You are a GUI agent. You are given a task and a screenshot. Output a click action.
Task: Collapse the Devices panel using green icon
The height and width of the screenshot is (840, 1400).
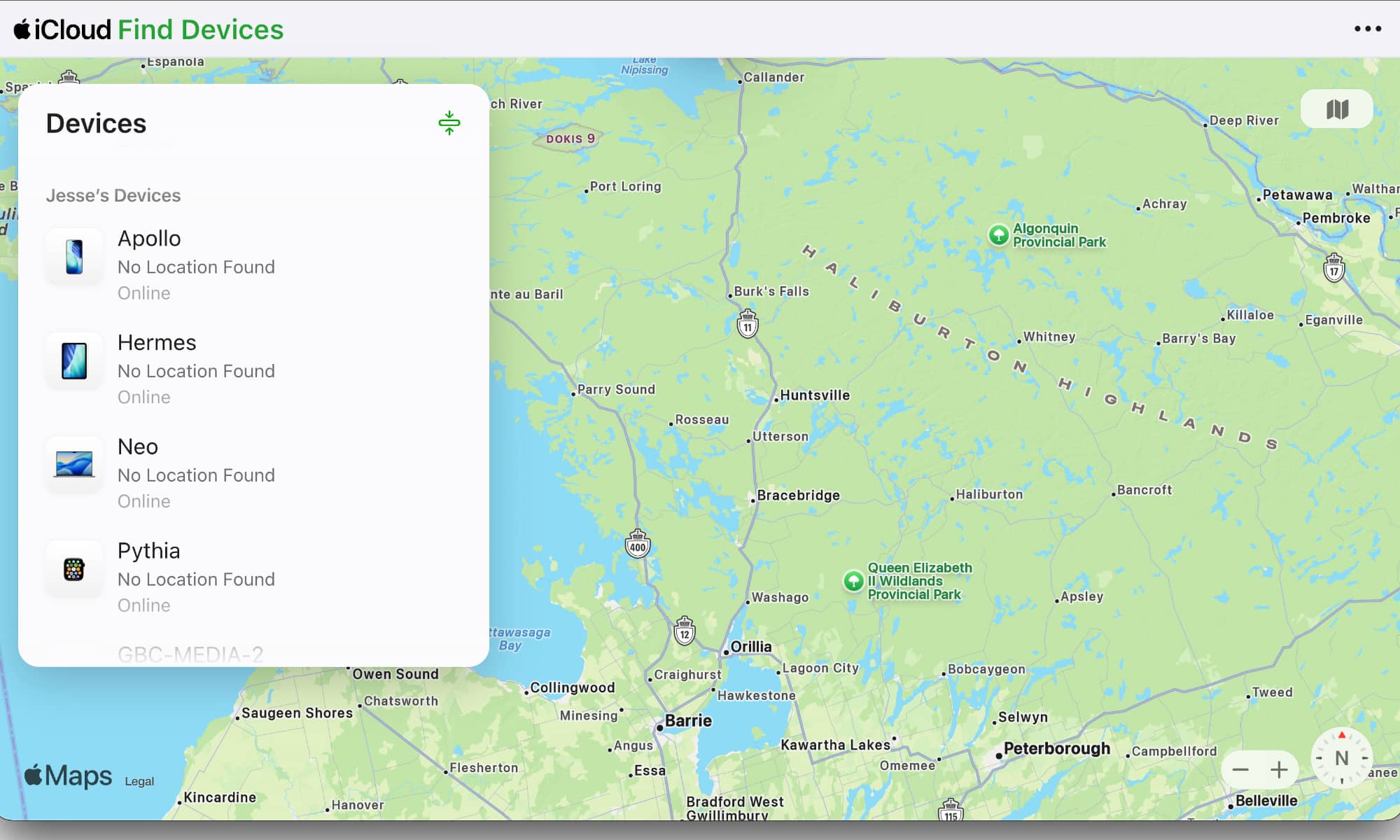tap(449, 123)
